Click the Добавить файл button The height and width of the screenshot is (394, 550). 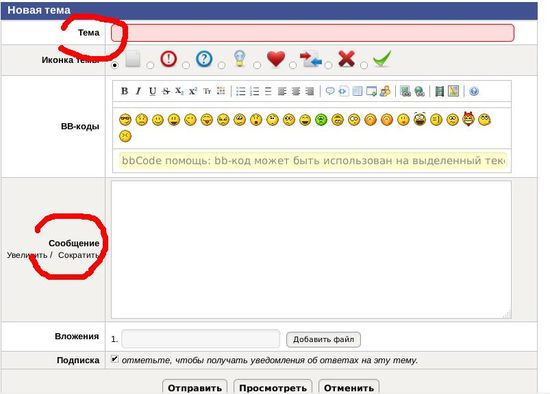coord(323,339)
